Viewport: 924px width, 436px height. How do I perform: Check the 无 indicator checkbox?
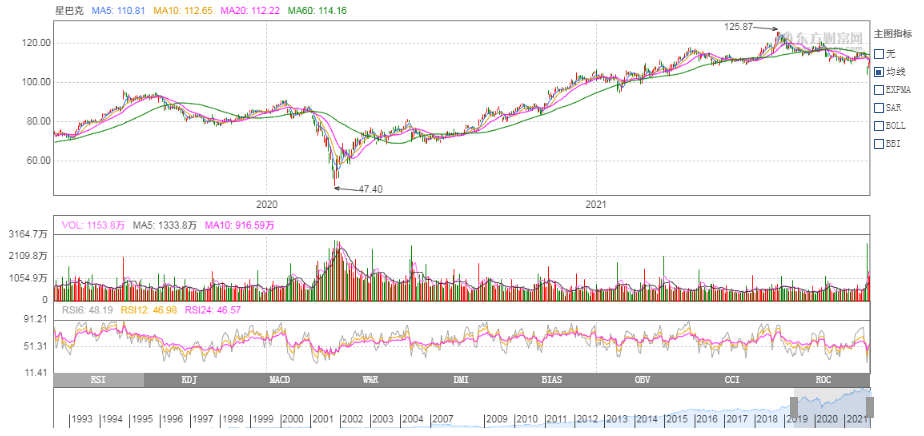pos(879,54)
